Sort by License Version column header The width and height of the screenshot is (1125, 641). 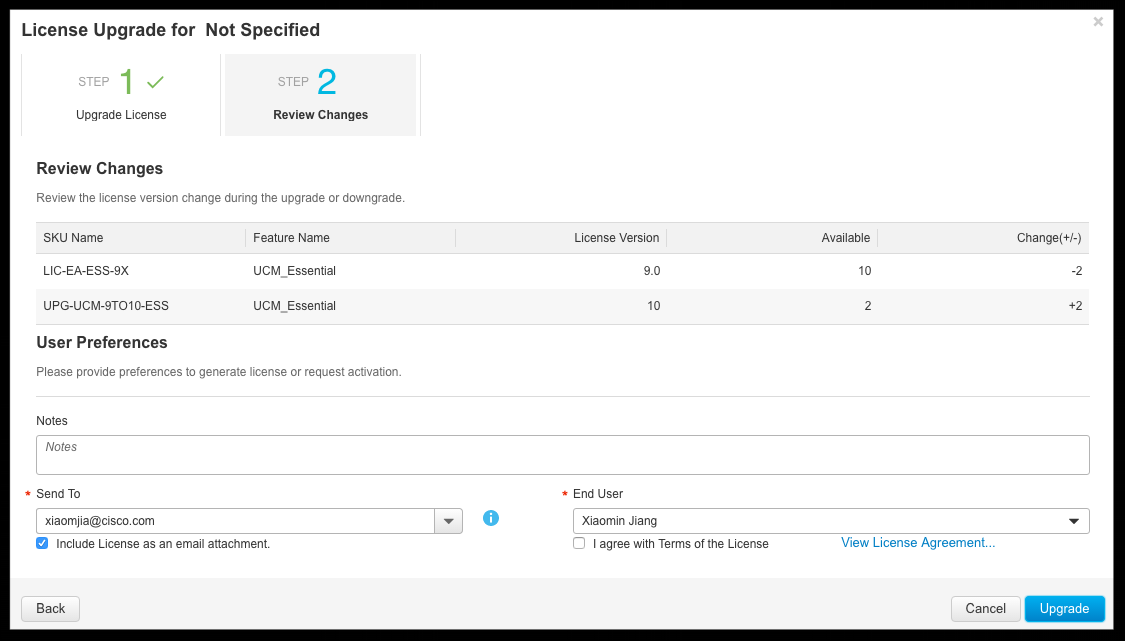pos(561,238)
